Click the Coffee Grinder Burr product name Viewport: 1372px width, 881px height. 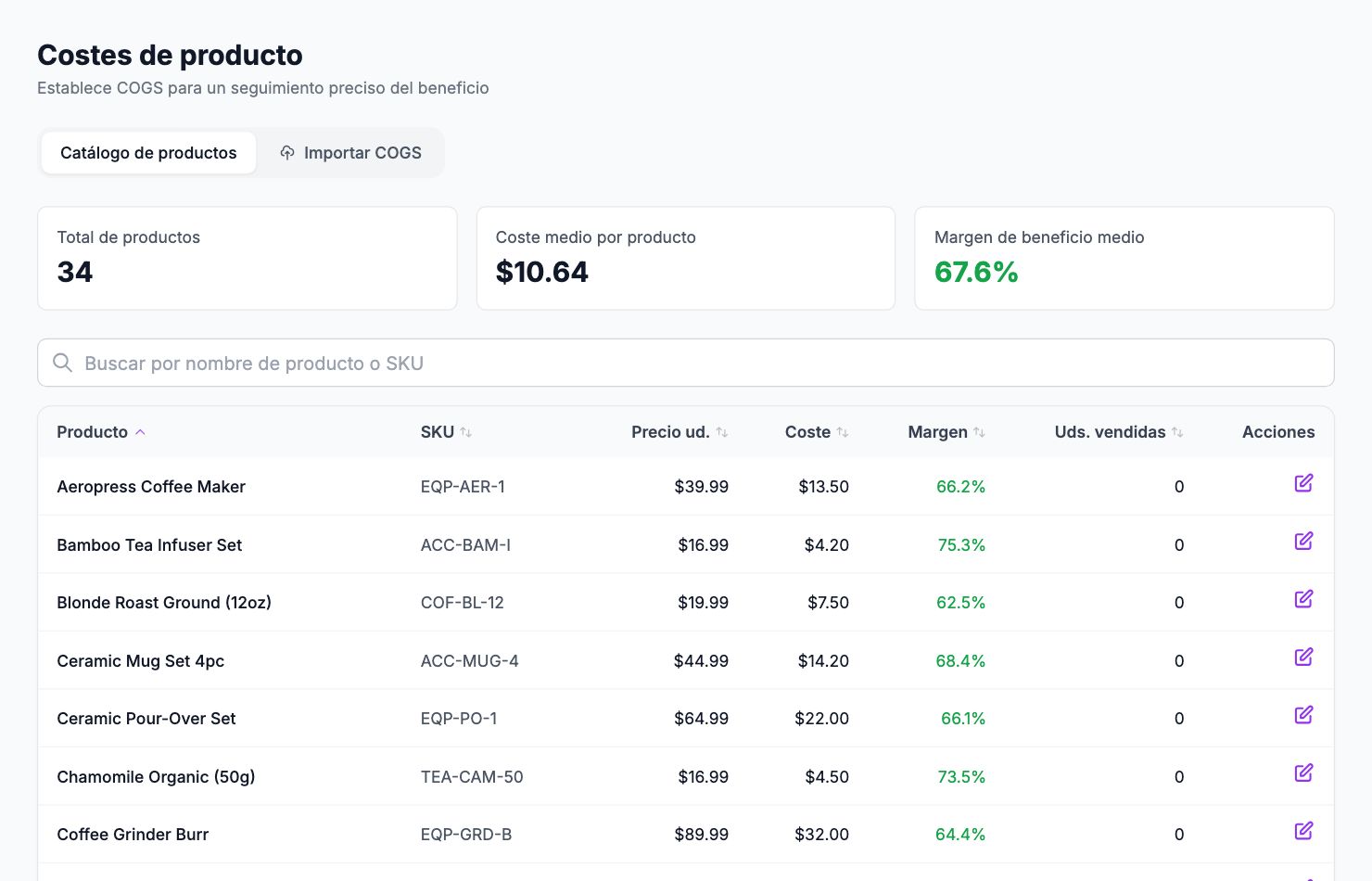[x=133, y=835]
